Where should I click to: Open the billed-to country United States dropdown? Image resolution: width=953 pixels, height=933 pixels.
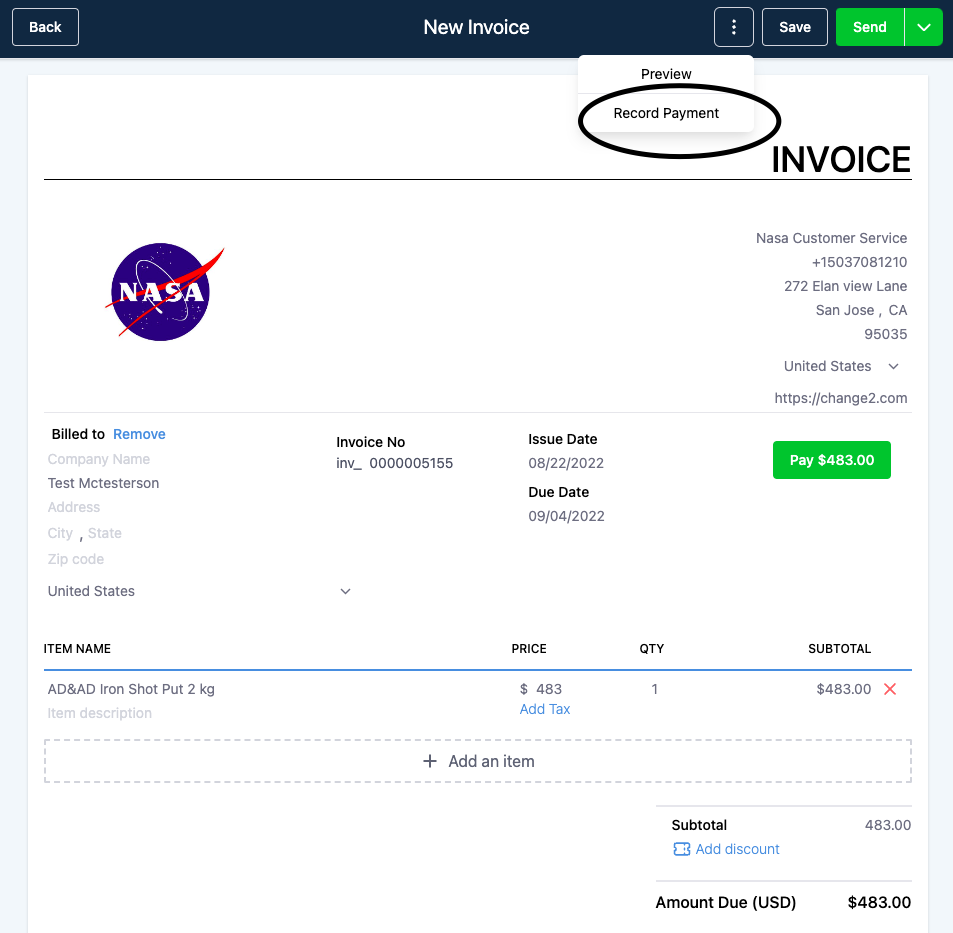click(x=199, y=591)
